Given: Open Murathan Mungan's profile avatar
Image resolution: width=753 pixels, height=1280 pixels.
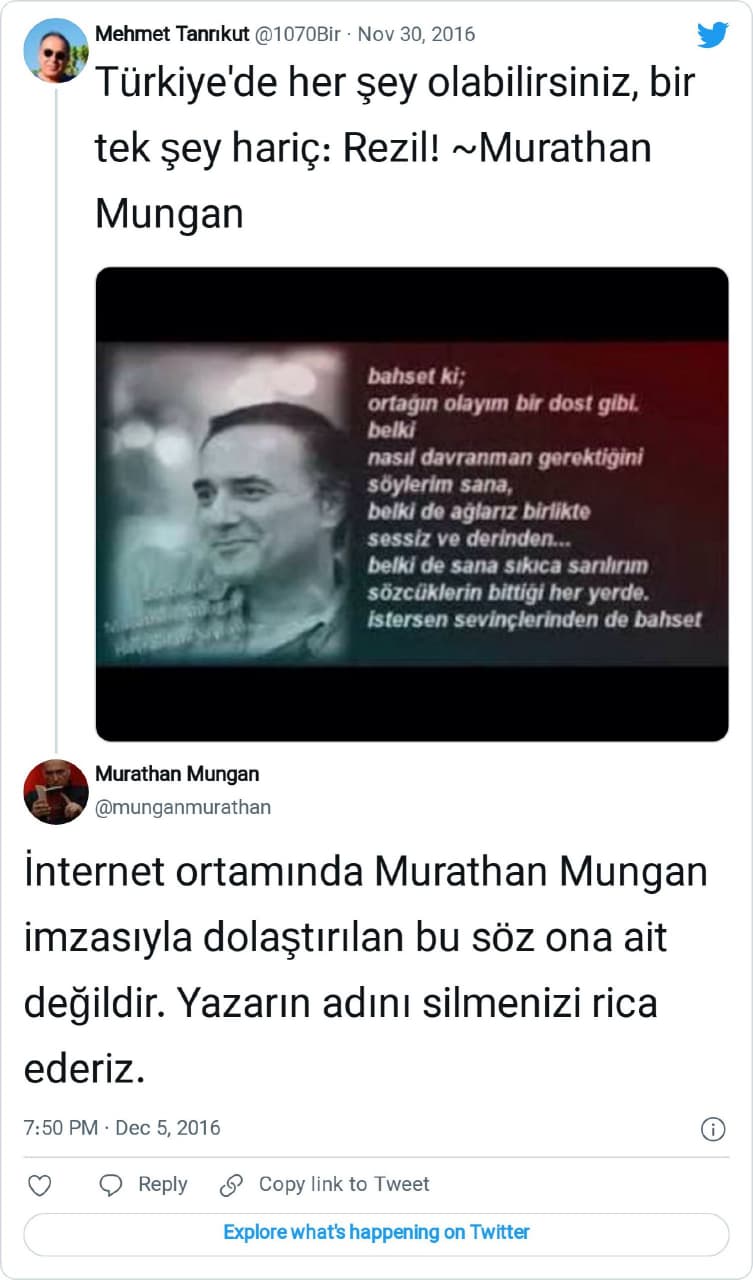Looking at the screenshot, I should (56, 791).
